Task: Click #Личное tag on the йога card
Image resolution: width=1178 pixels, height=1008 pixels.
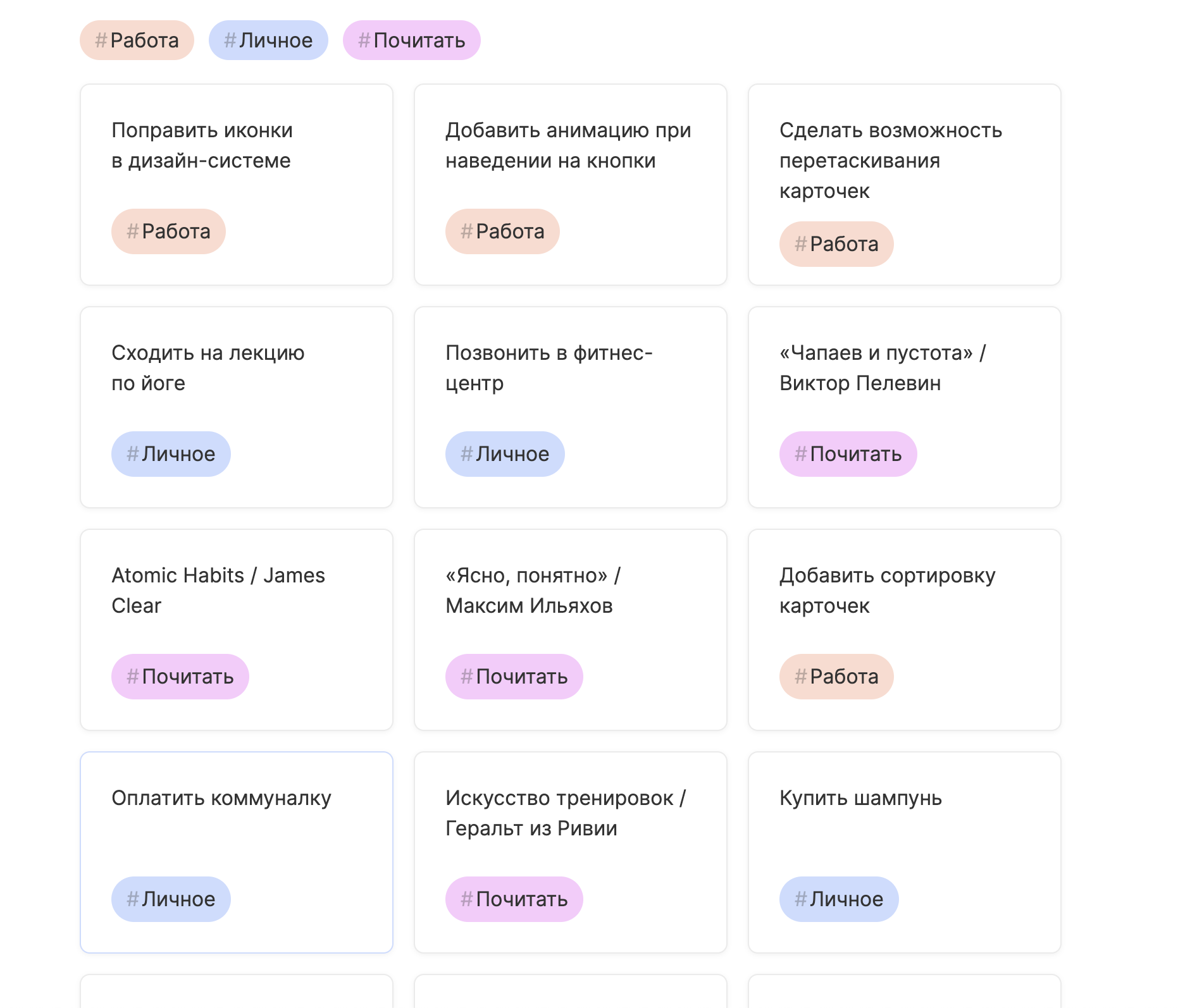Action: (171, 454)
